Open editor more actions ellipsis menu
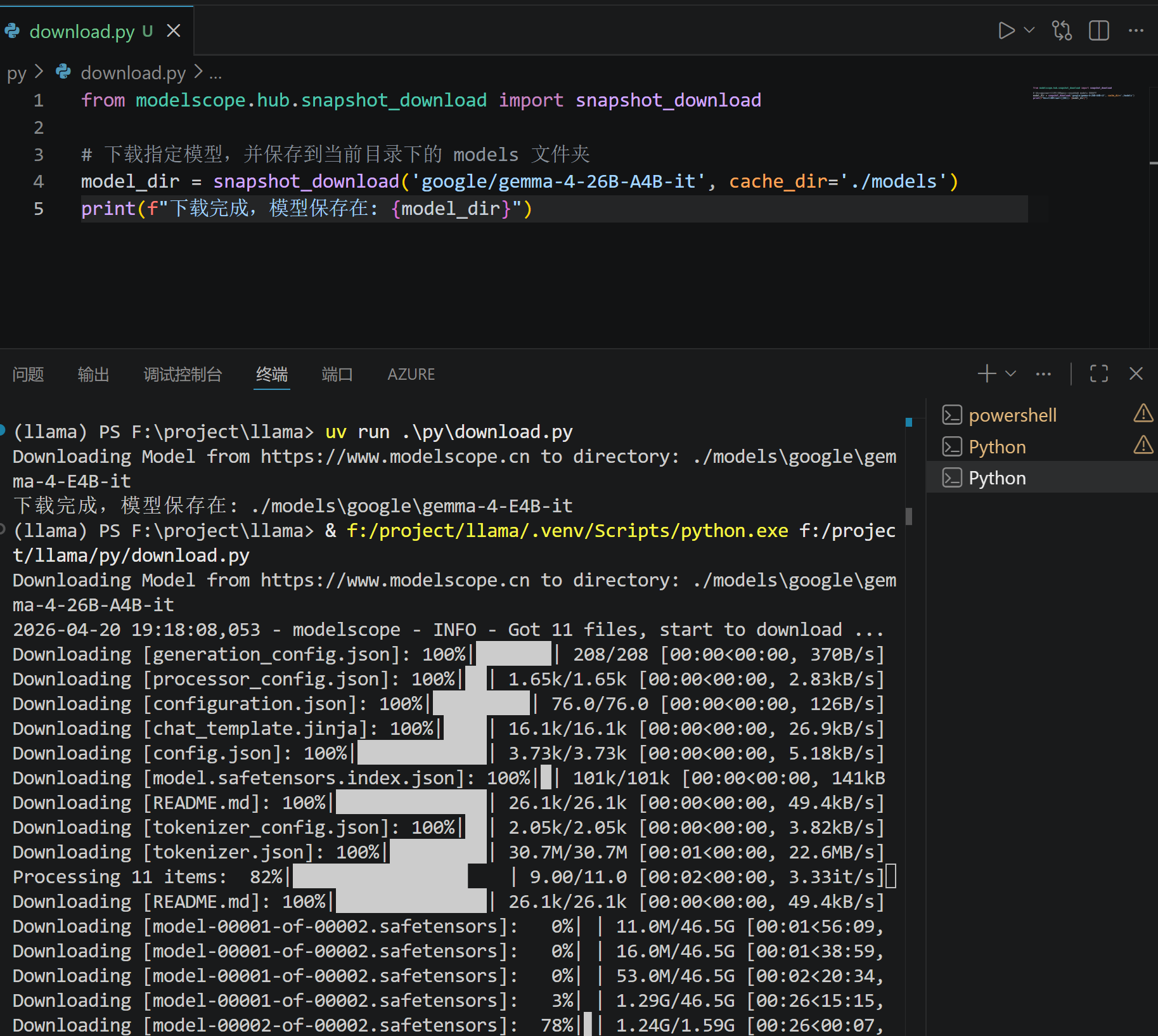This screenshot has height=1036, width=1158. pos(1135,30)
